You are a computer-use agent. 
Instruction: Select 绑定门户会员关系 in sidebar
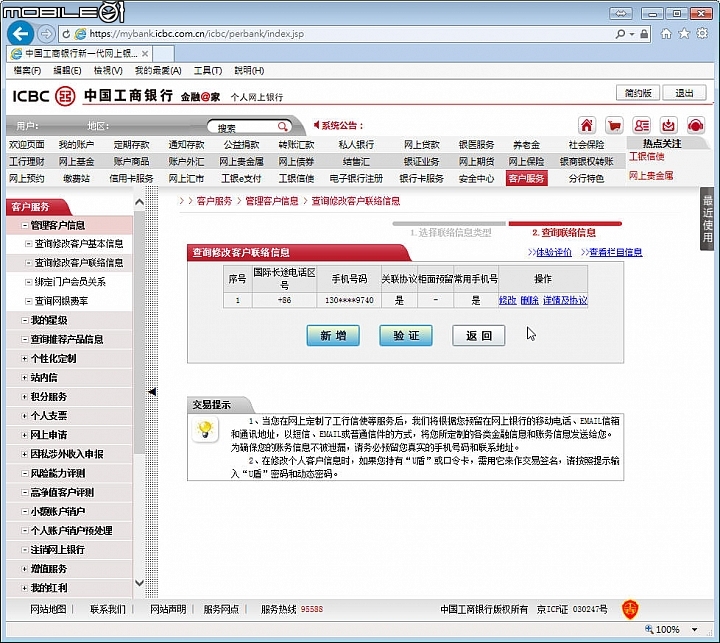pos(70,282)
